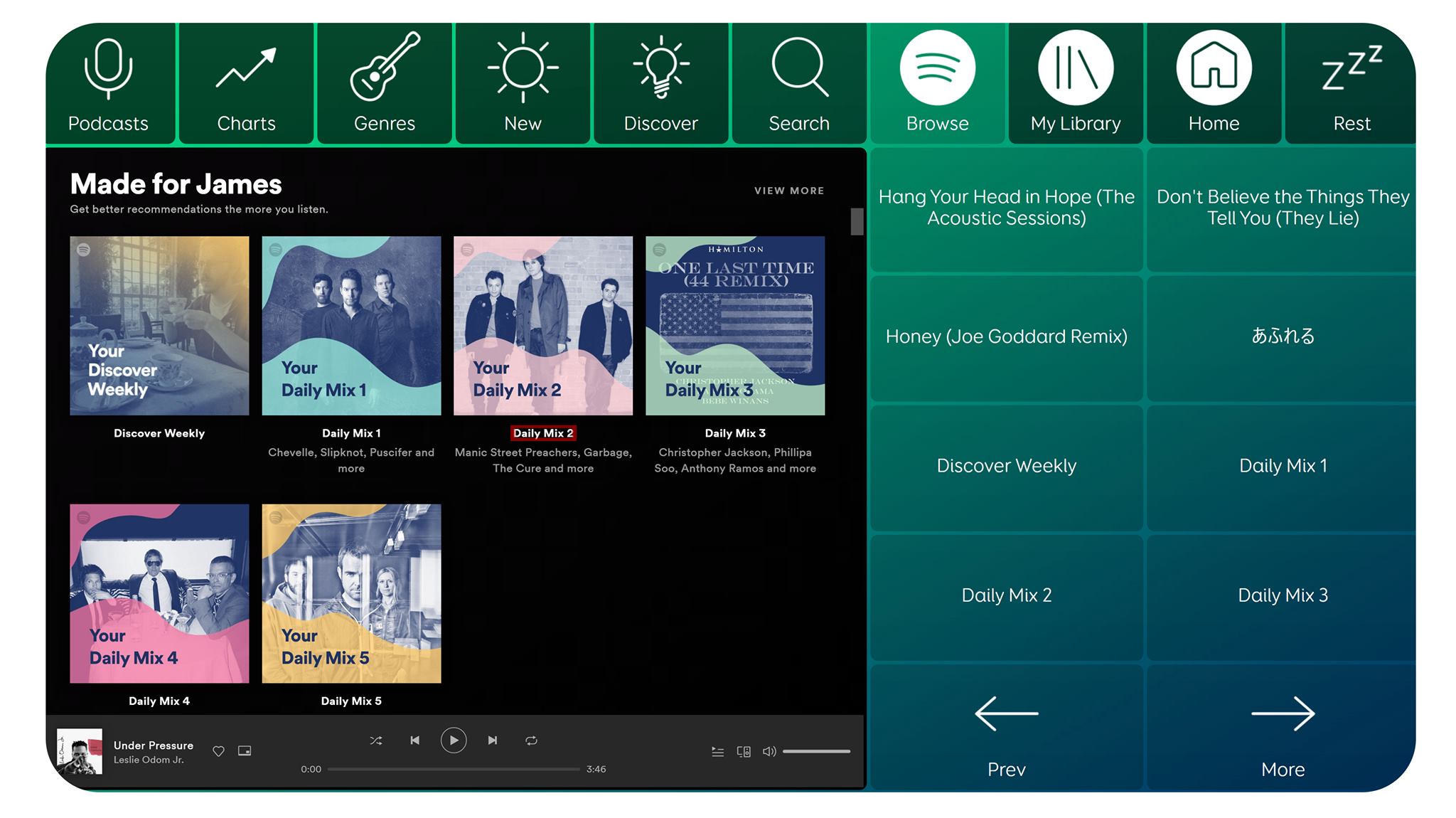Select Daily Mix 2 grid tile on right
Viewport: 1456px width, 818px height.
[1007, 596]
